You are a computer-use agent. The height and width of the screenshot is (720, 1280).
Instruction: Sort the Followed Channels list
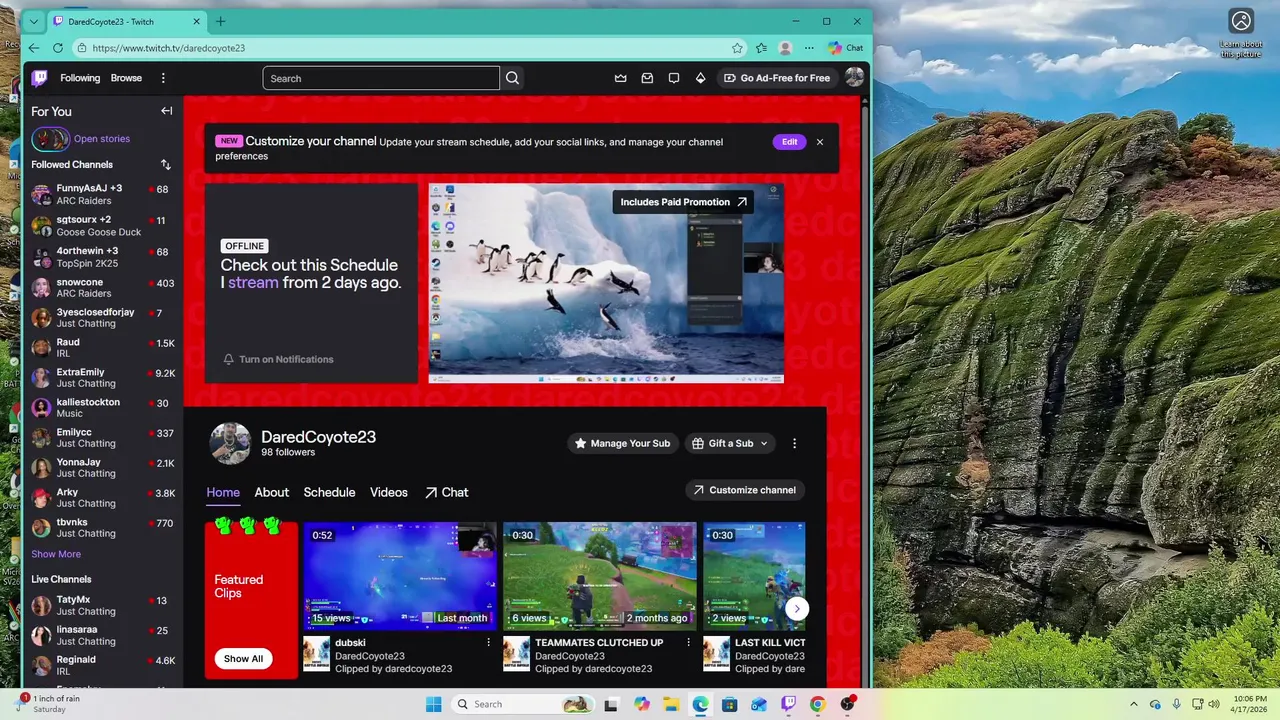[x=166, y=164]
